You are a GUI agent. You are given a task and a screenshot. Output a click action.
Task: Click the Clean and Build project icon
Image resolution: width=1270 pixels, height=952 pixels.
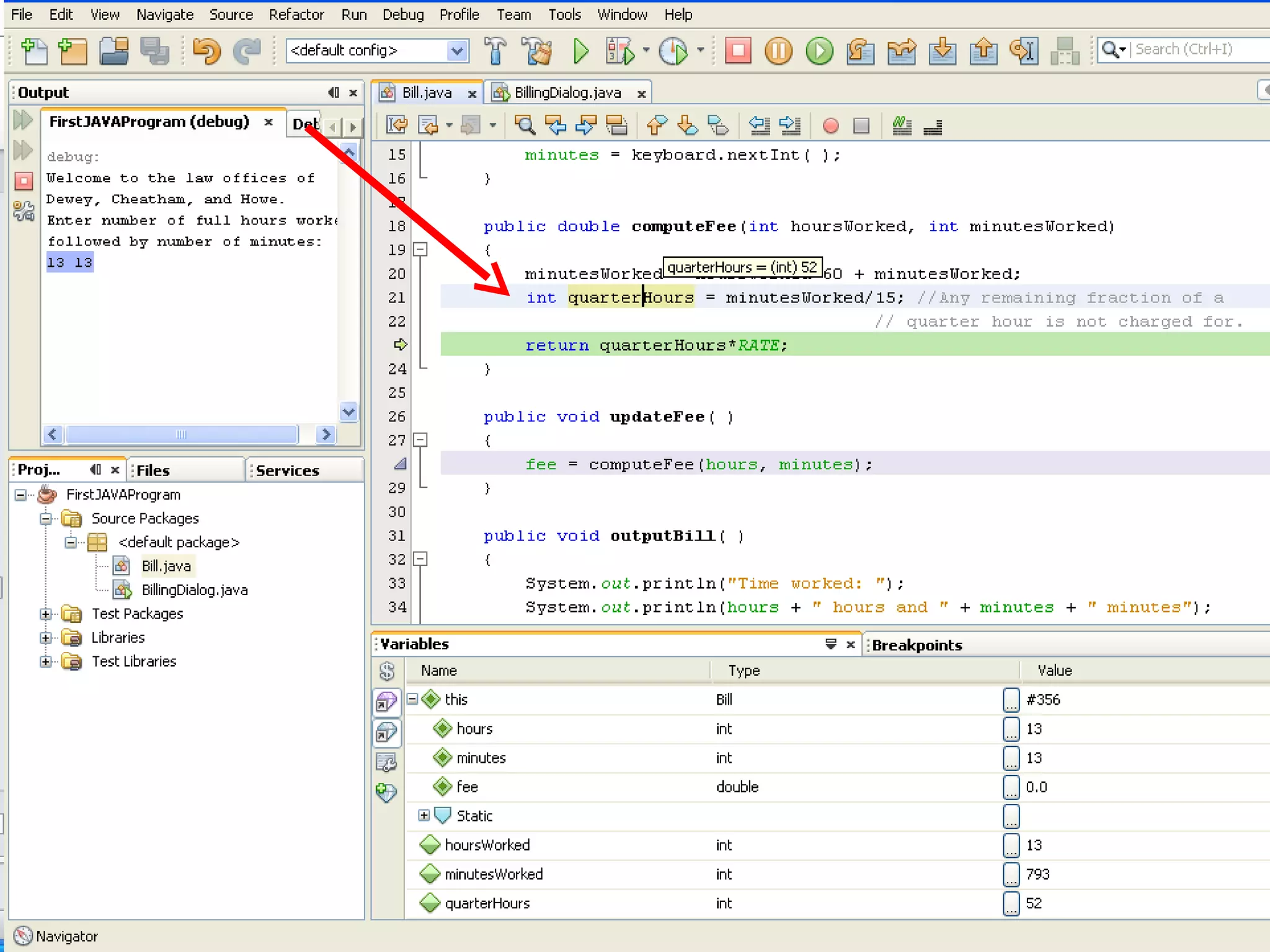(536, 51)
